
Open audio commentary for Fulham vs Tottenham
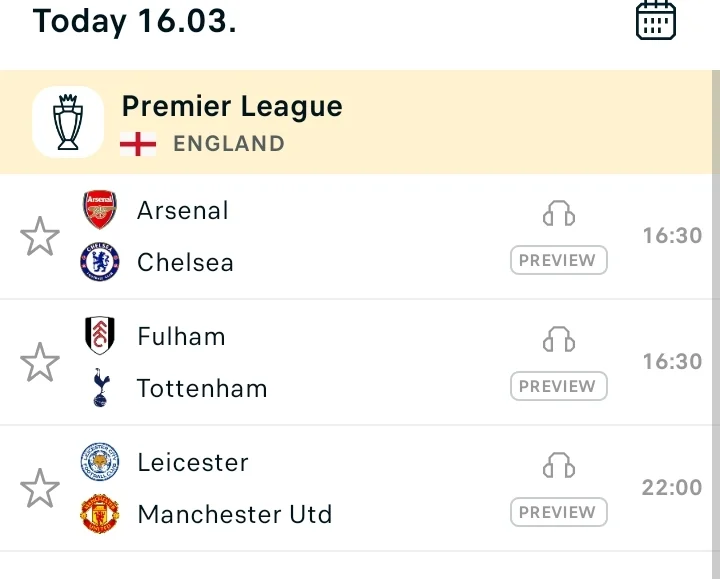tap(559, 339)
